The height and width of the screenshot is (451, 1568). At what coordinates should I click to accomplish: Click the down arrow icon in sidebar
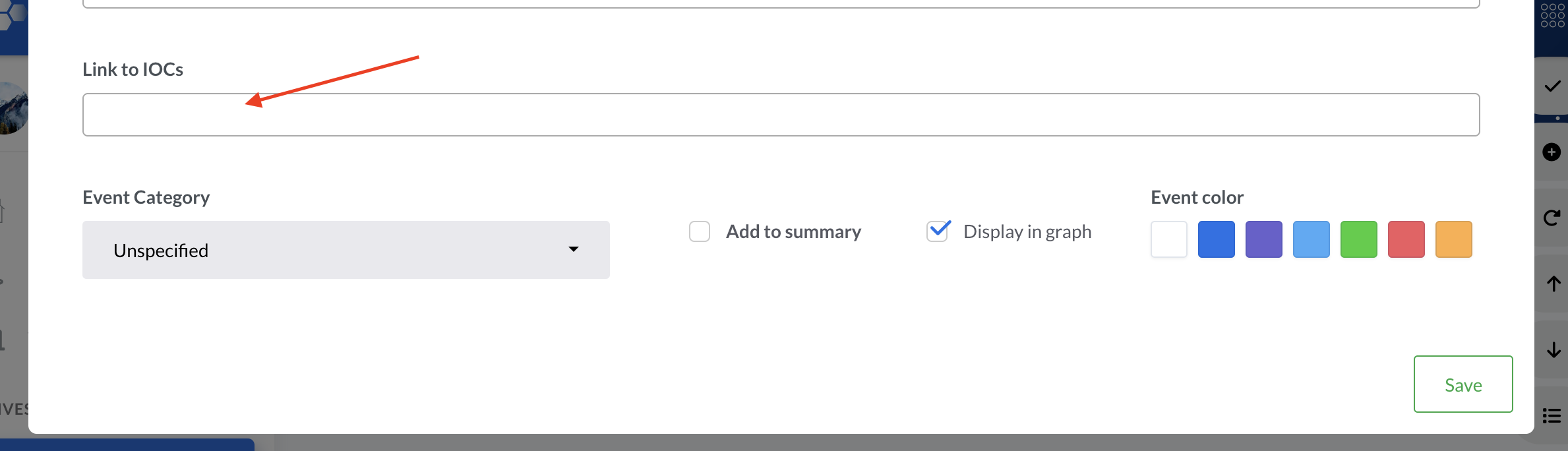point(1553,349)
